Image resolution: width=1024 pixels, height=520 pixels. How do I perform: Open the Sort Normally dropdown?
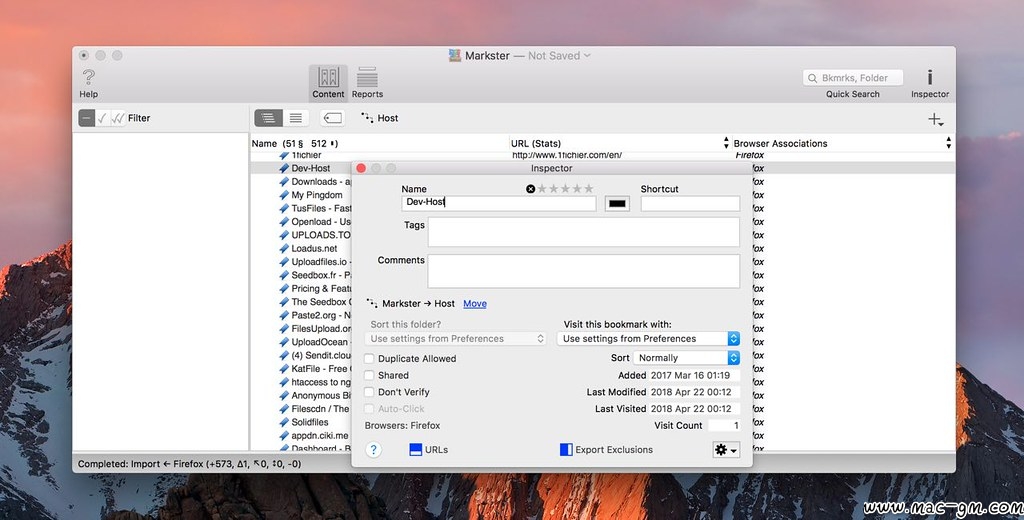pos(686,358)
